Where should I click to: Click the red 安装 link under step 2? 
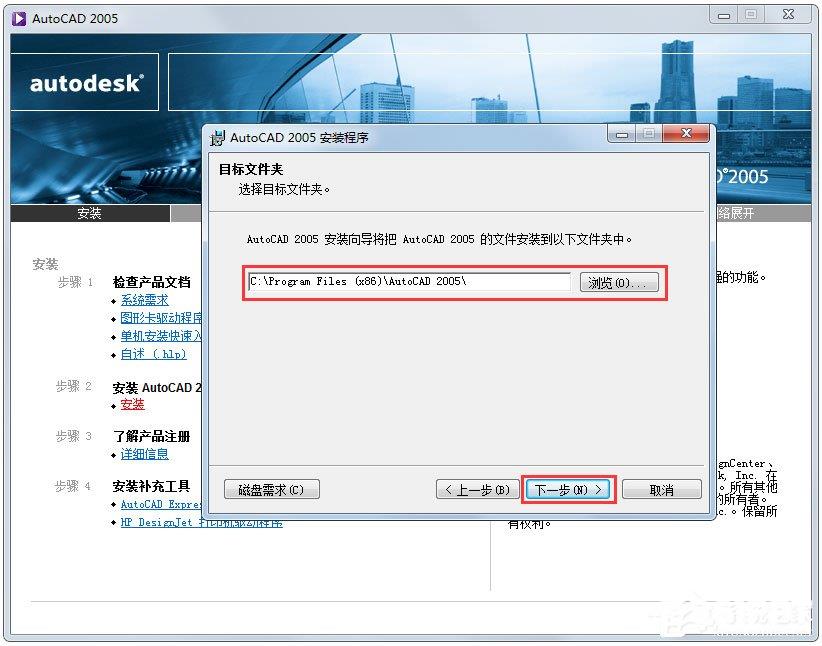pos(132,404)
